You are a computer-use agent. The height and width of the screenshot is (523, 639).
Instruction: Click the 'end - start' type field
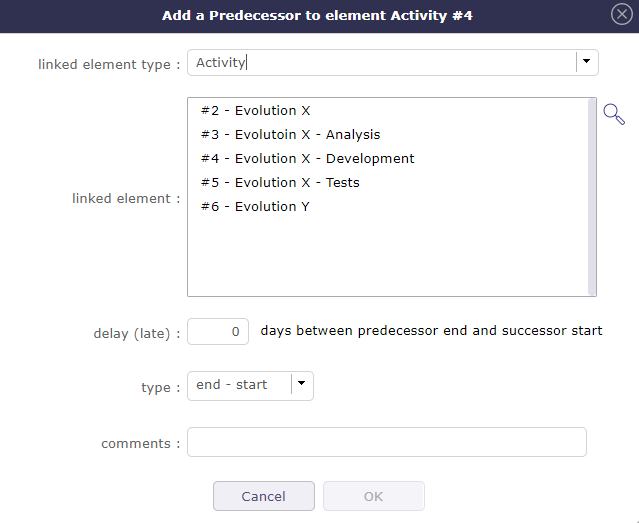tap(239, 385)
